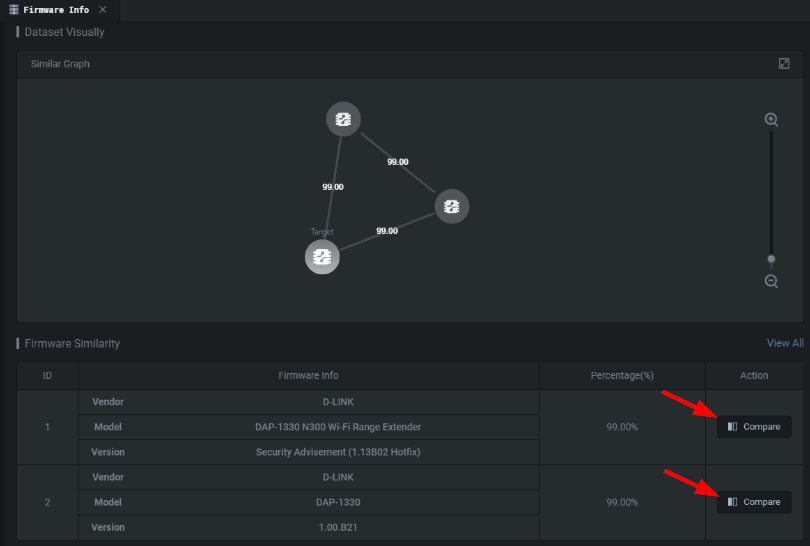
Task: Click the 'Dataset Visually' section heading
Action: [x=65, y=32]
